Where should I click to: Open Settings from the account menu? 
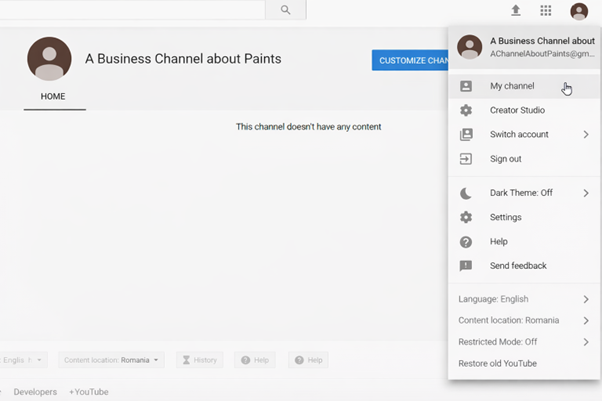505,217
